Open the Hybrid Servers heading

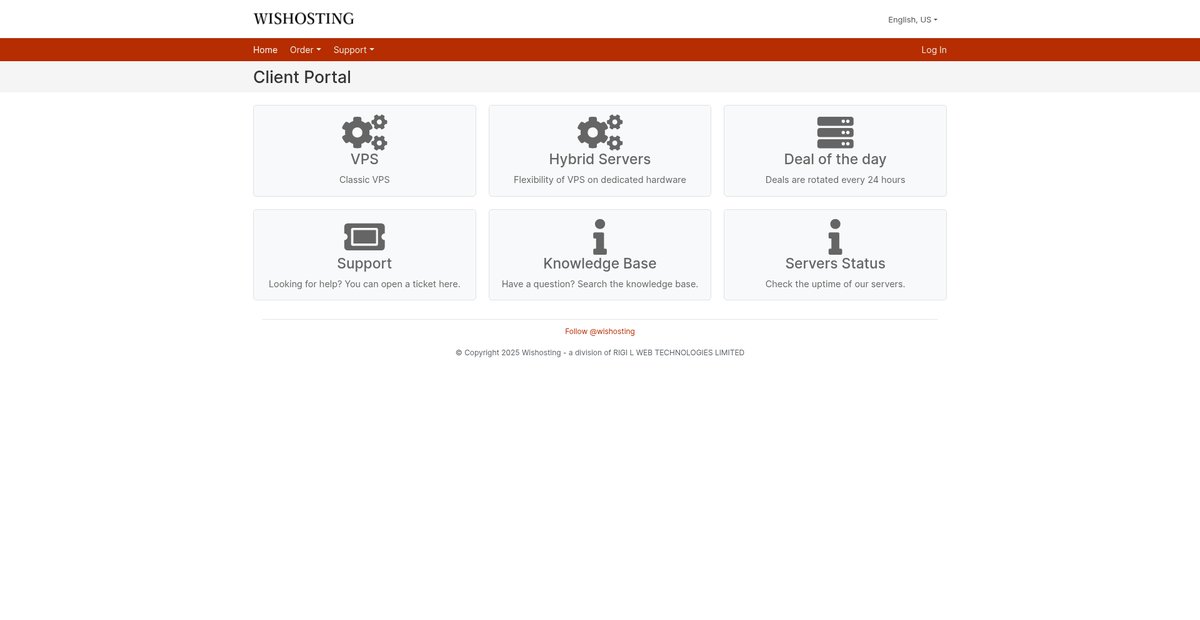[x=600, y=159]
